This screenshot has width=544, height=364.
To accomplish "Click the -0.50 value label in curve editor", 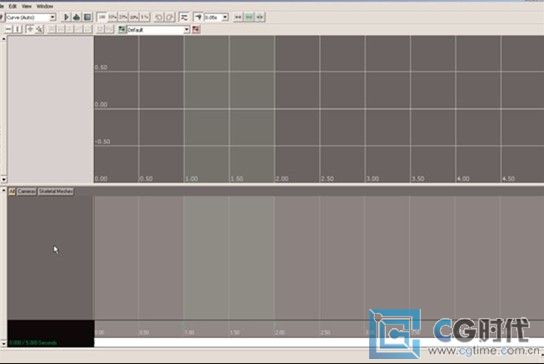I will click(x=103, y=142).
